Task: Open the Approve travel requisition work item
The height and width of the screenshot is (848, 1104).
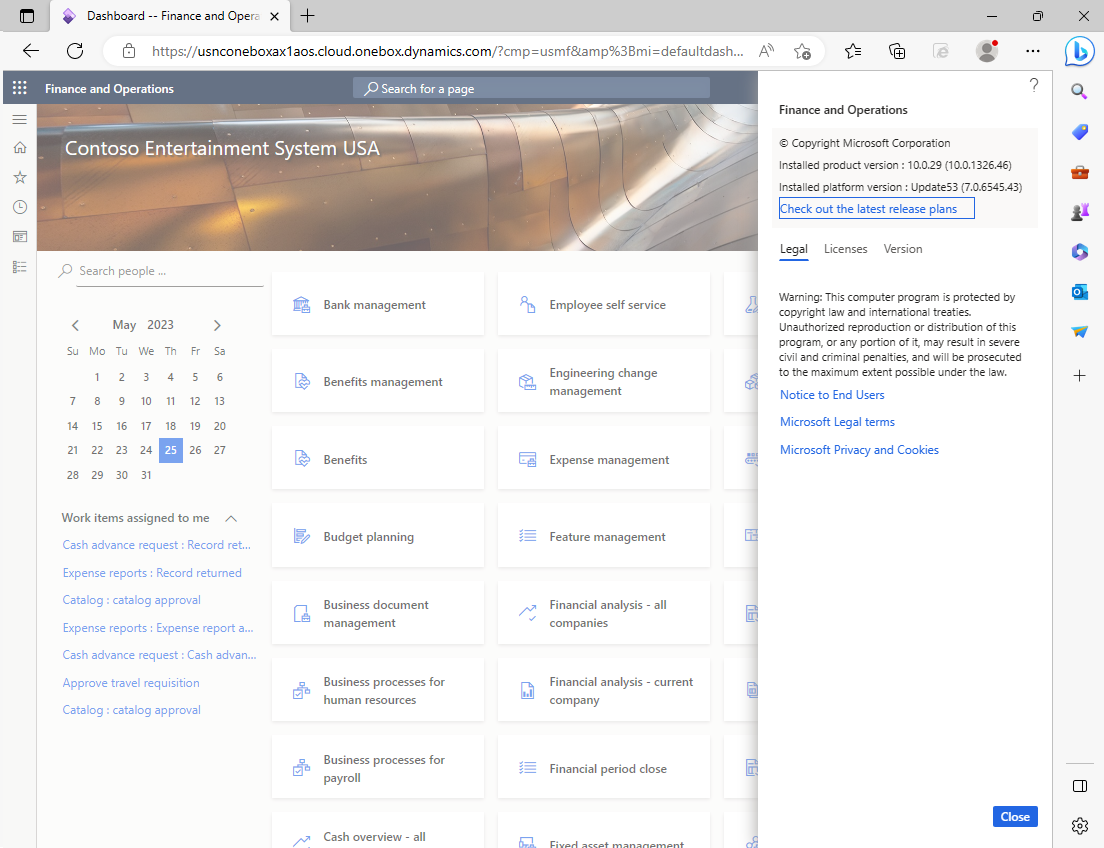Action: [130, 682]
